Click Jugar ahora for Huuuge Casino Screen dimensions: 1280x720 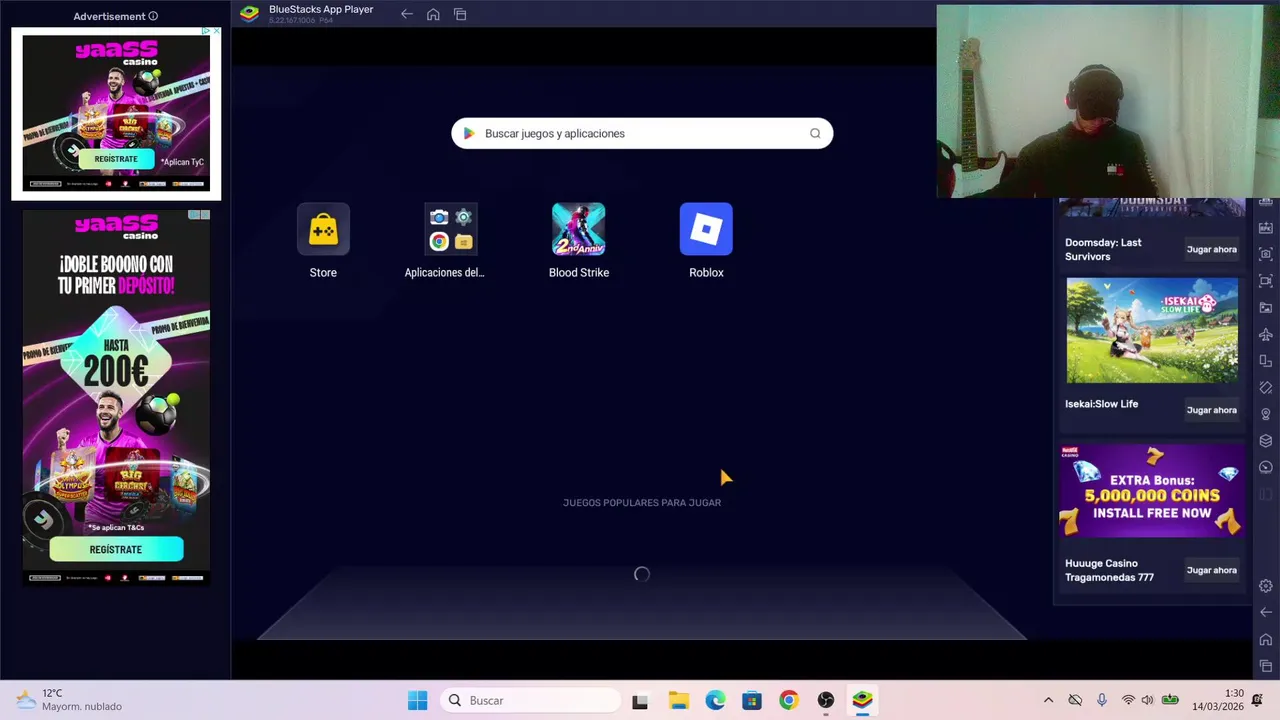tap(1211, 570)
